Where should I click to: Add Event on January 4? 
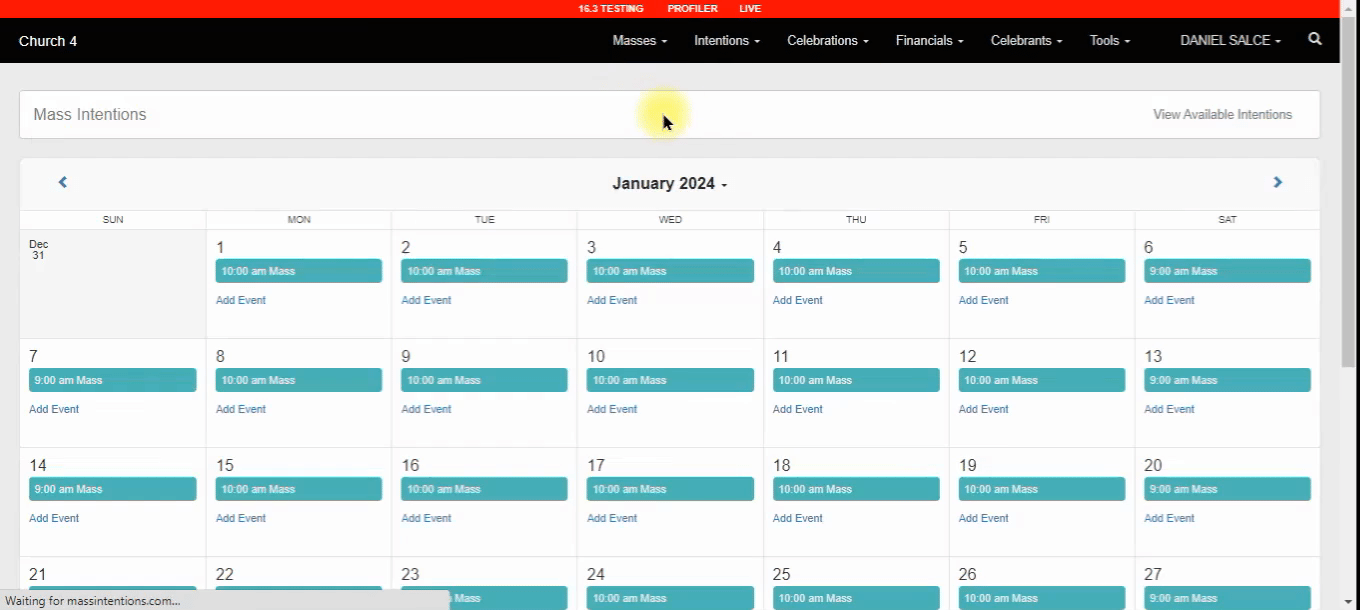pyautogui.click(x=798, y=300)
